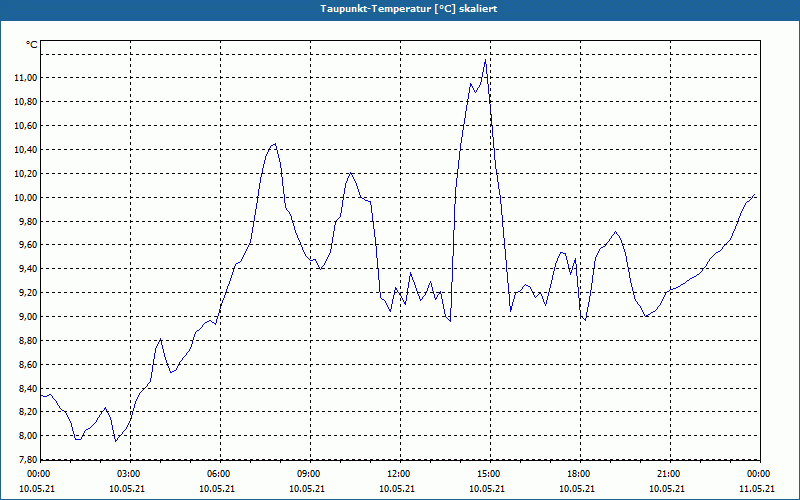This screenshot has width=800, height=500.
Task: Click the 8,80 y-axis tick label
Action: pyautogui.click(x=28, y=341)
